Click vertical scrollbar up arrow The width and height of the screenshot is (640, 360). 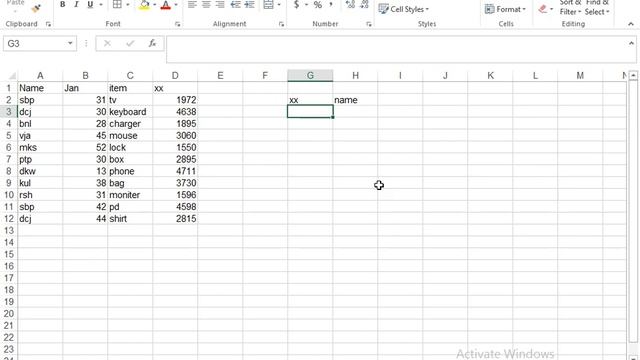tap(633, 76)
